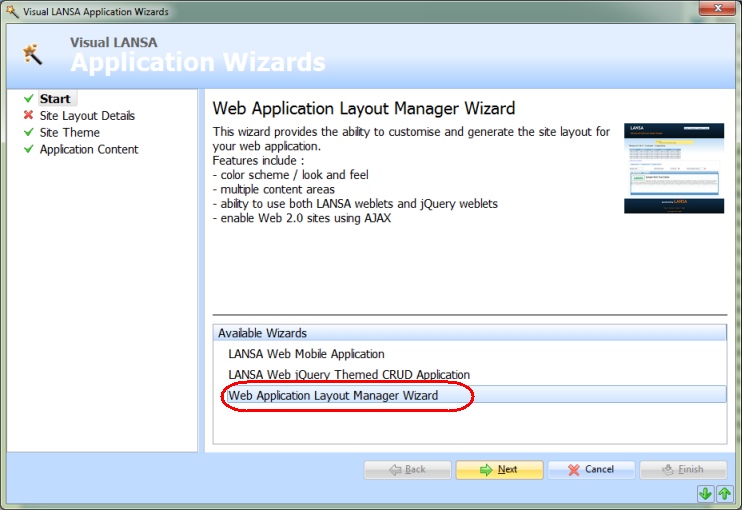Image resolution: width=742 pixels, height=510 pixels.
Task: Click the checkmark beside Site Theme
Action: (28, 132)
